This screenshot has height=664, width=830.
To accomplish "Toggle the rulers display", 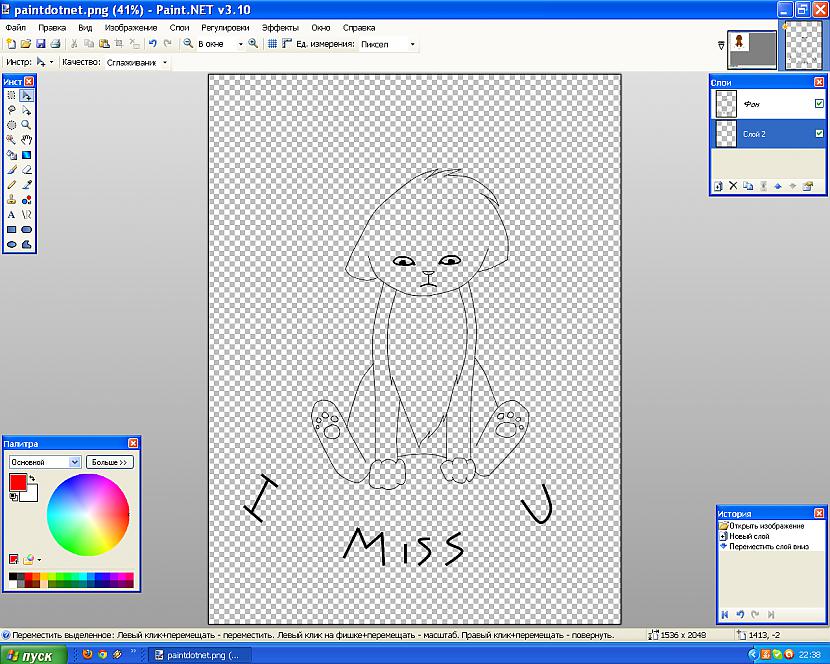I will 286,44.
